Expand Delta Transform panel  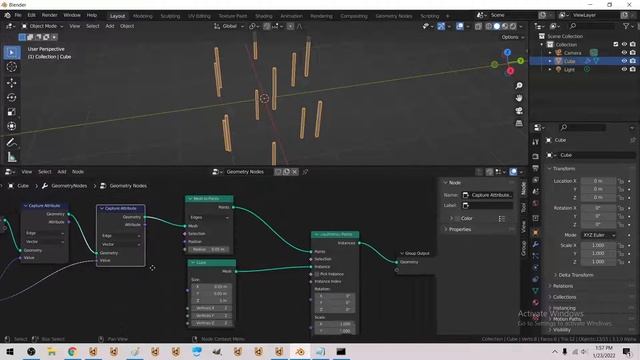point(576,275)
